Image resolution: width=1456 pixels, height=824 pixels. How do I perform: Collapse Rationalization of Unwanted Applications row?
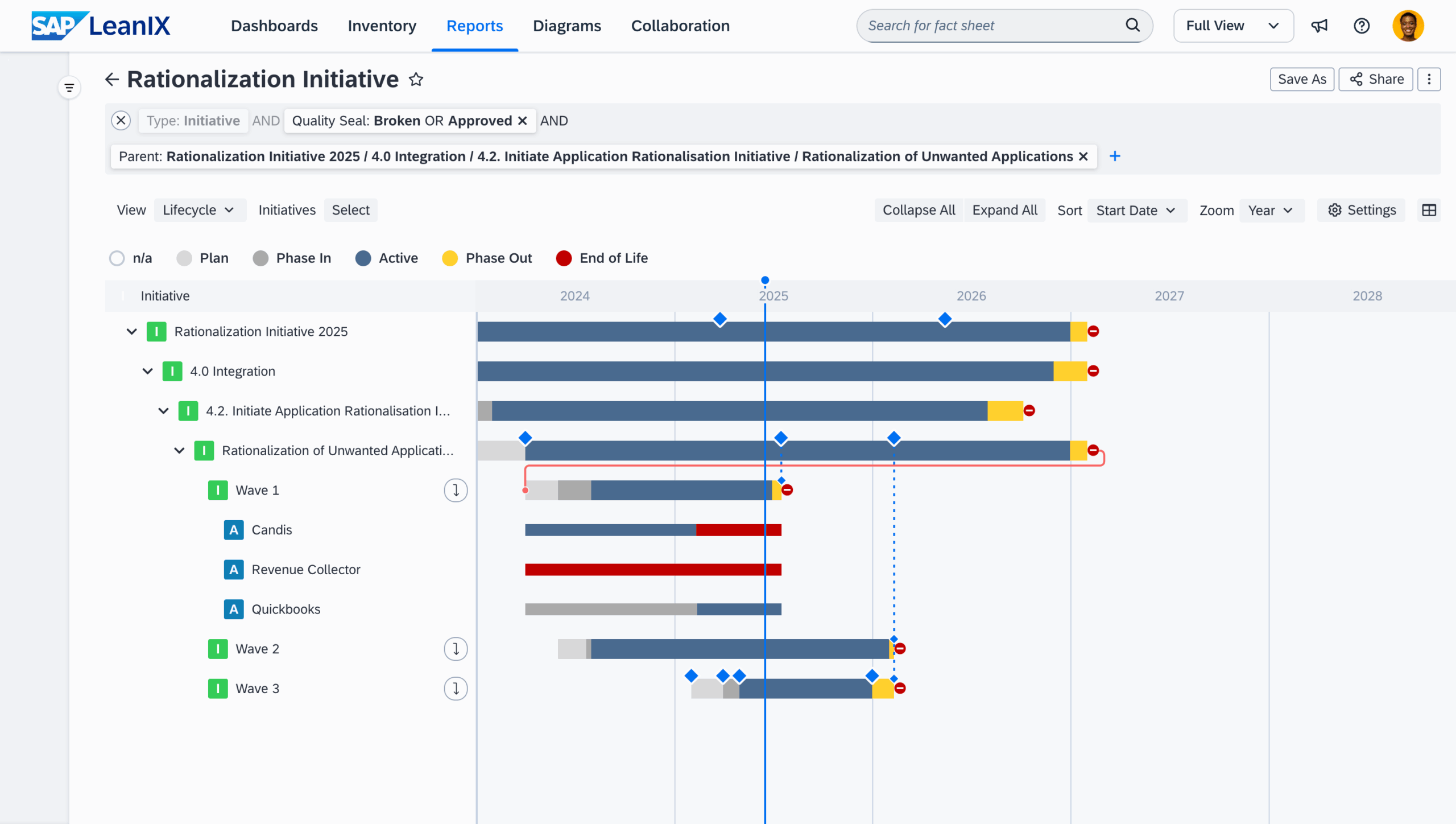click(179, 451)
